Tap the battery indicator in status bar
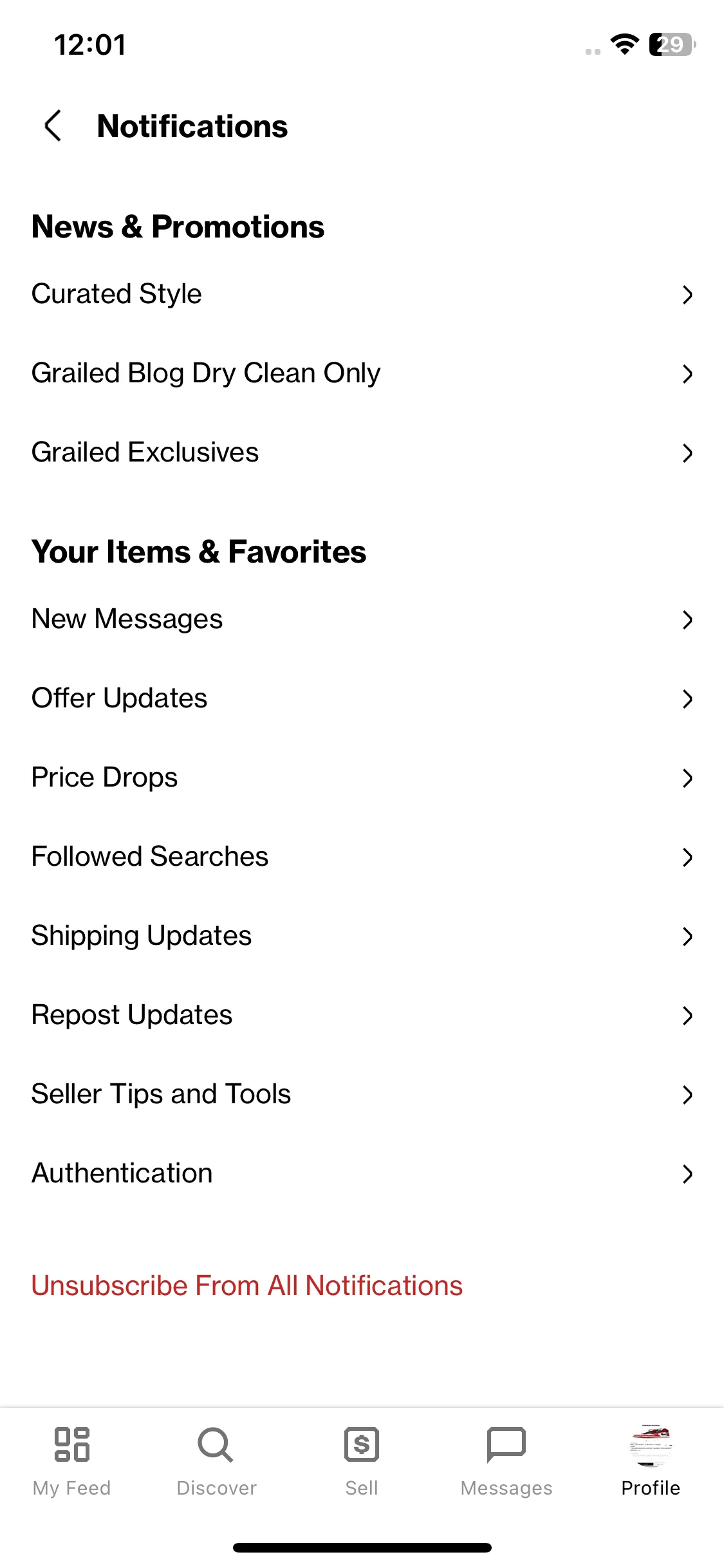Viewport: 724px width, 1568px height. point(672,44)
